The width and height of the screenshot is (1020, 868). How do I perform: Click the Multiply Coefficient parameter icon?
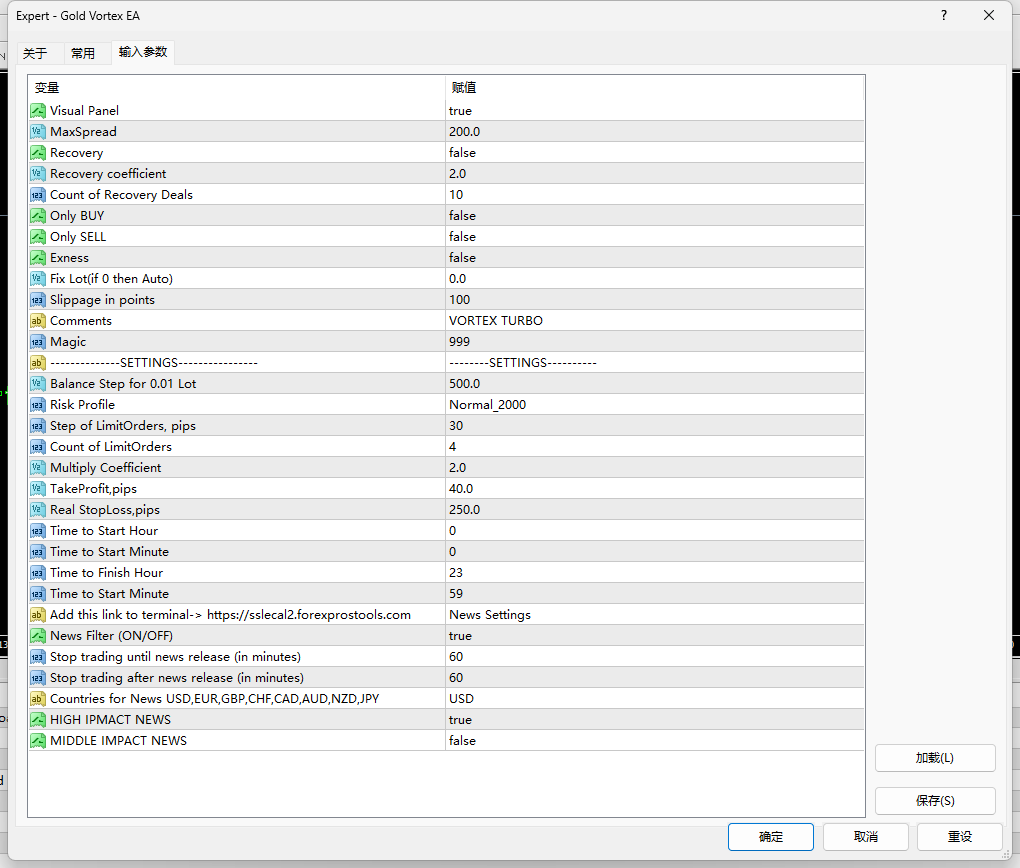38,468
